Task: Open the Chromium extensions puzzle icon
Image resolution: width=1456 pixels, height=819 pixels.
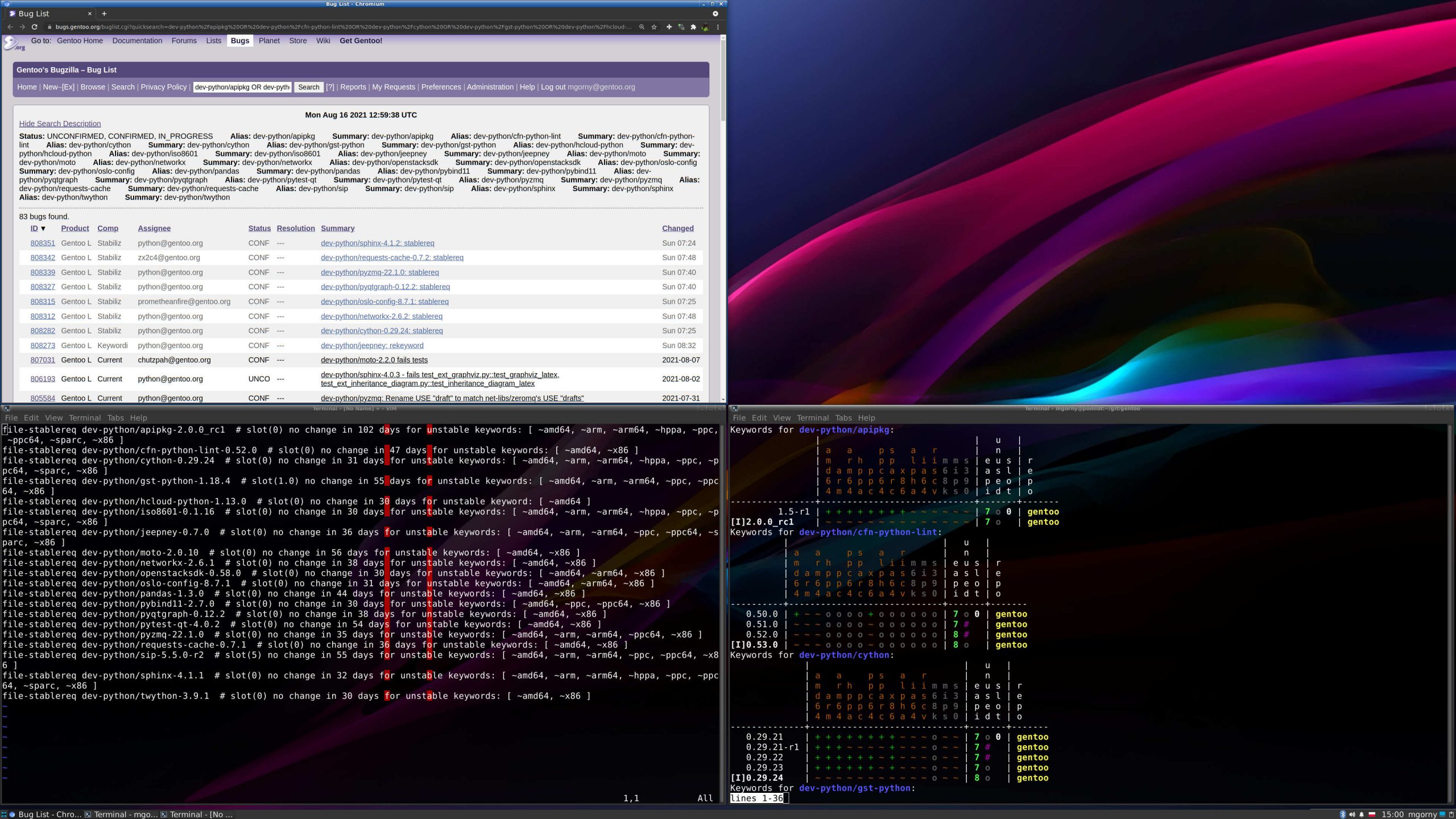Action: coord(693,27)
